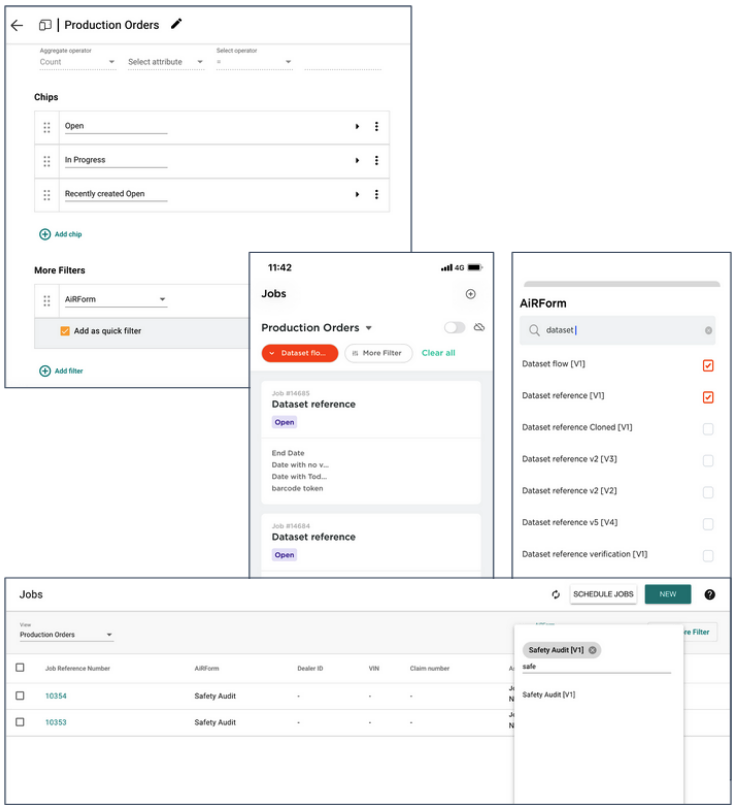Toggle the Add as quick filter checkbox

click(65, 331)
